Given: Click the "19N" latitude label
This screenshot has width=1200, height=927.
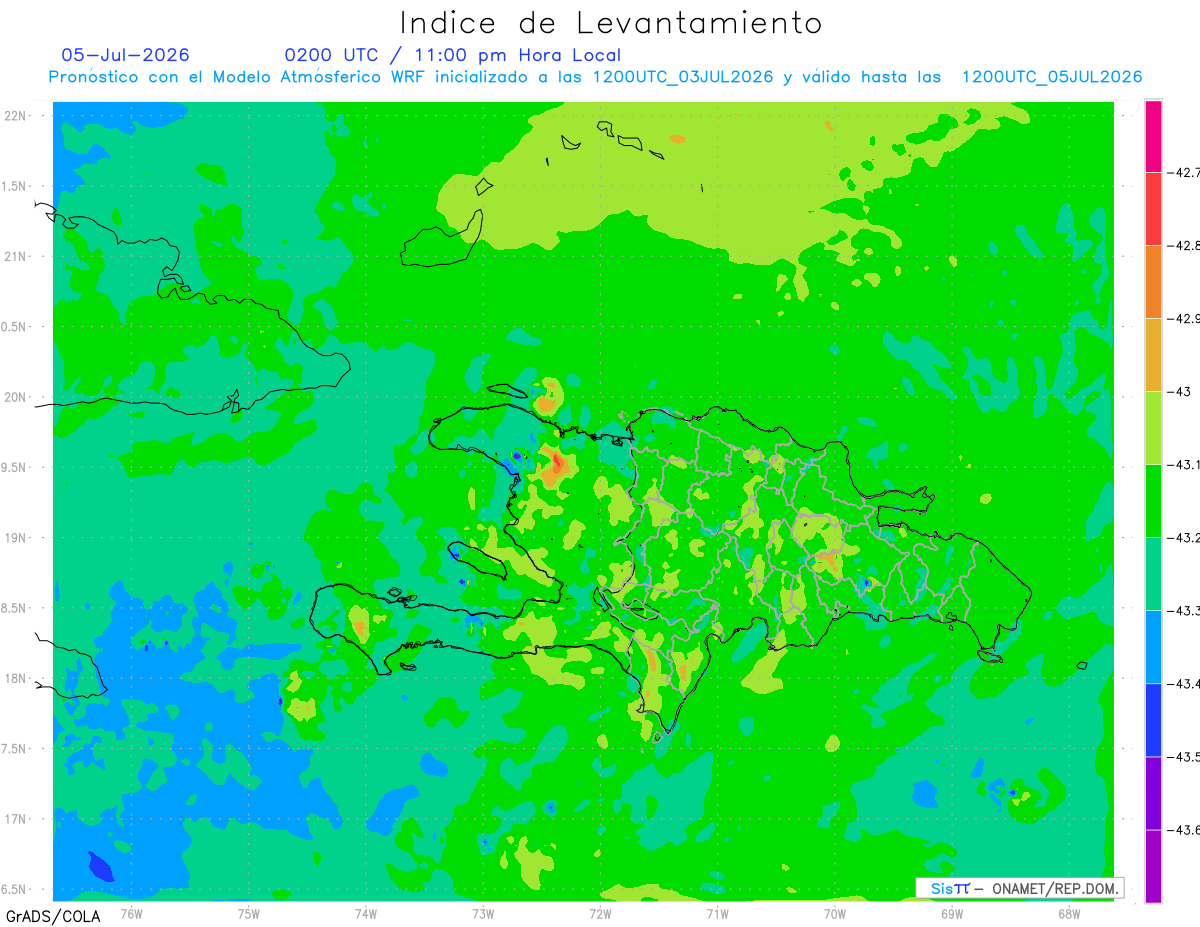Looking at the screenshot, I should 17,538.
